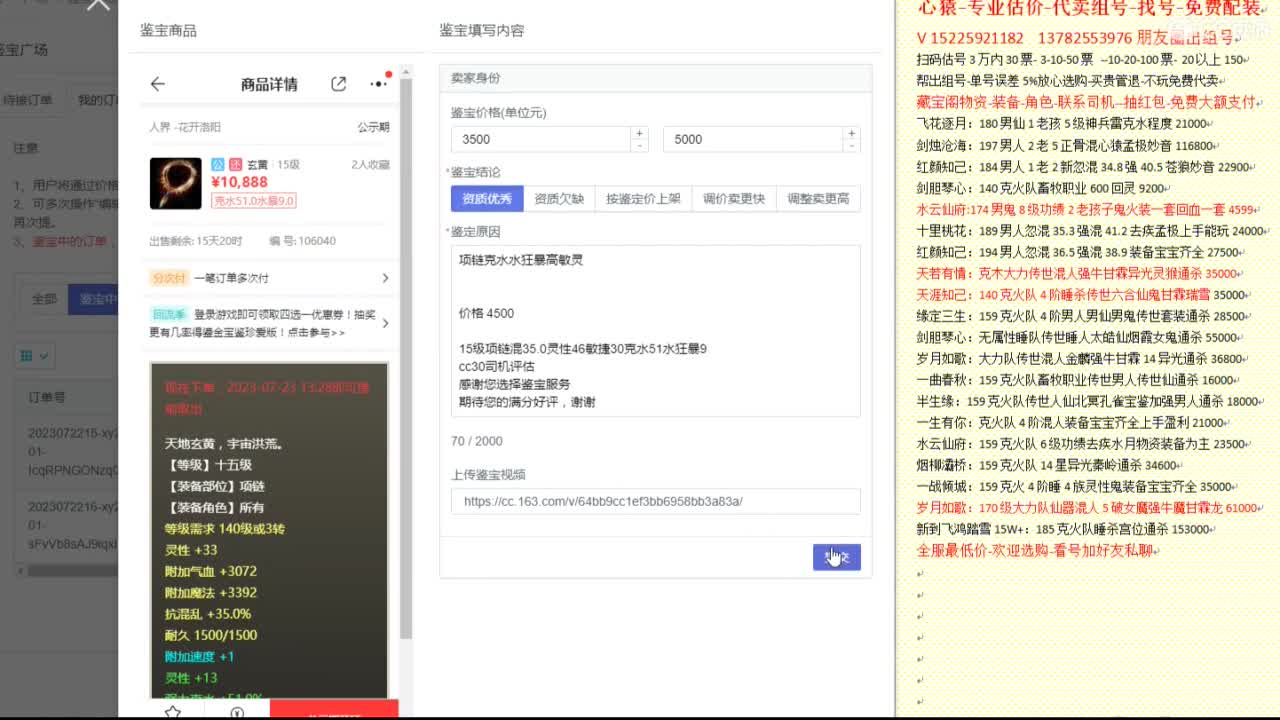Click the blue 提交 submit button

[837, 557]
